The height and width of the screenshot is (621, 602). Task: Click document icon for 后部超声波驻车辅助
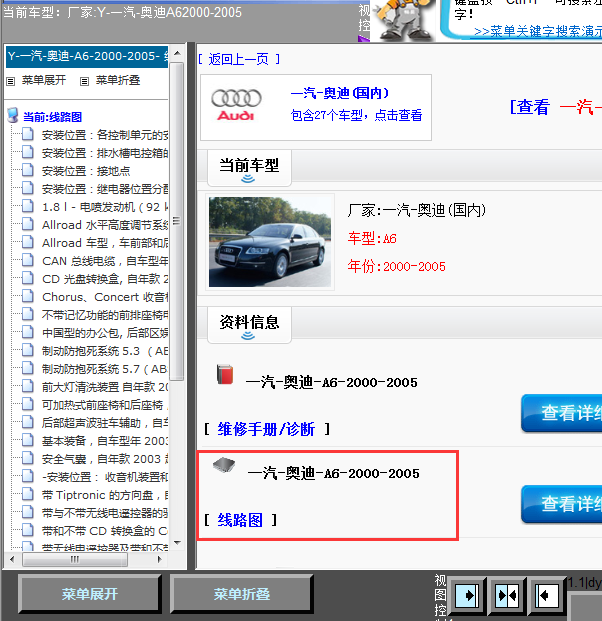point(27,422)
